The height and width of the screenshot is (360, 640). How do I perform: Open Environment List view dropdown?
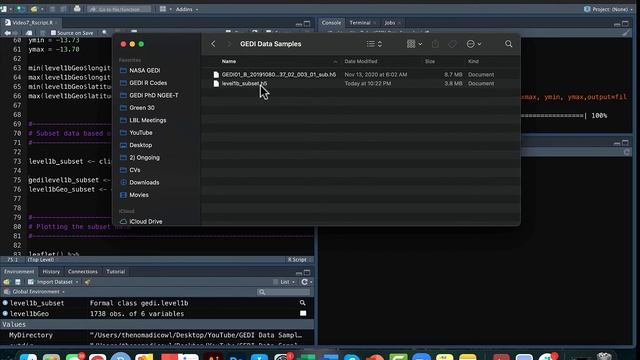point(284,282)
